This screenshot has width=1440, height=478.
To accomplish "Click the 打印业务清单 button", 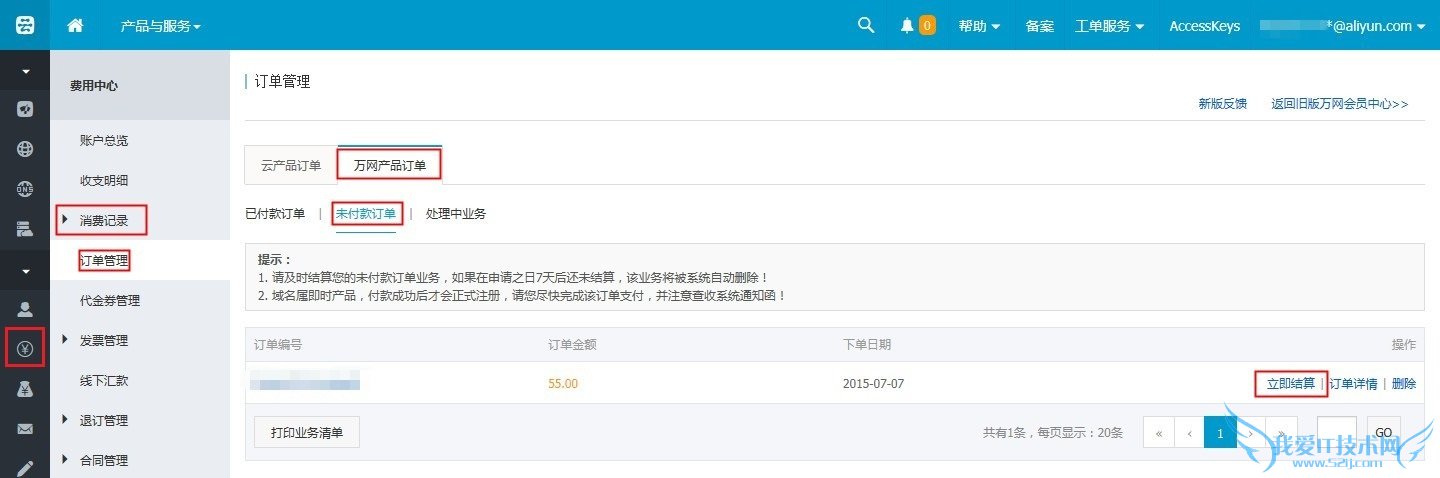I will pyautogui.click(x=307, y=433).
